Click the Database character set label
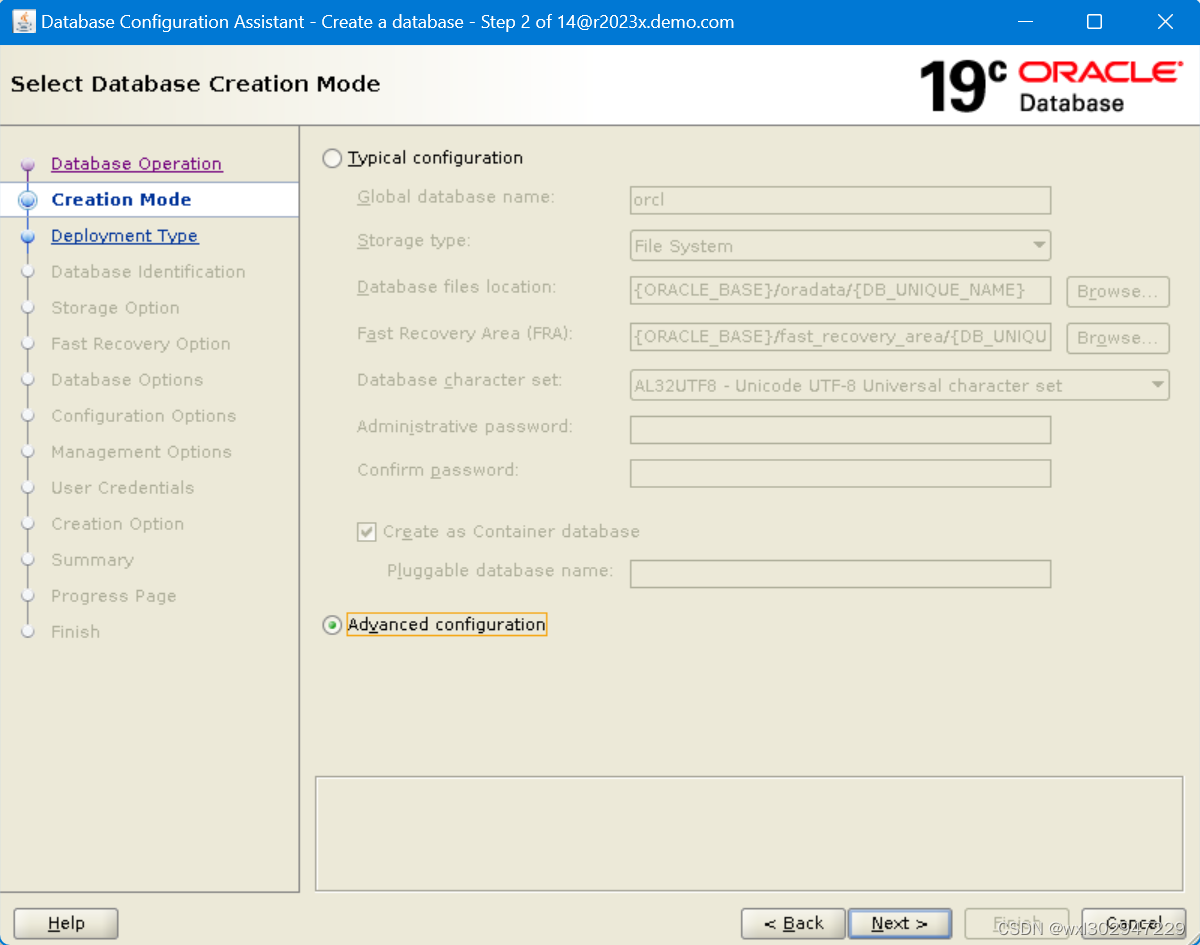The height and width of the screenshot is (945, 1200). [x=460, y=380]
